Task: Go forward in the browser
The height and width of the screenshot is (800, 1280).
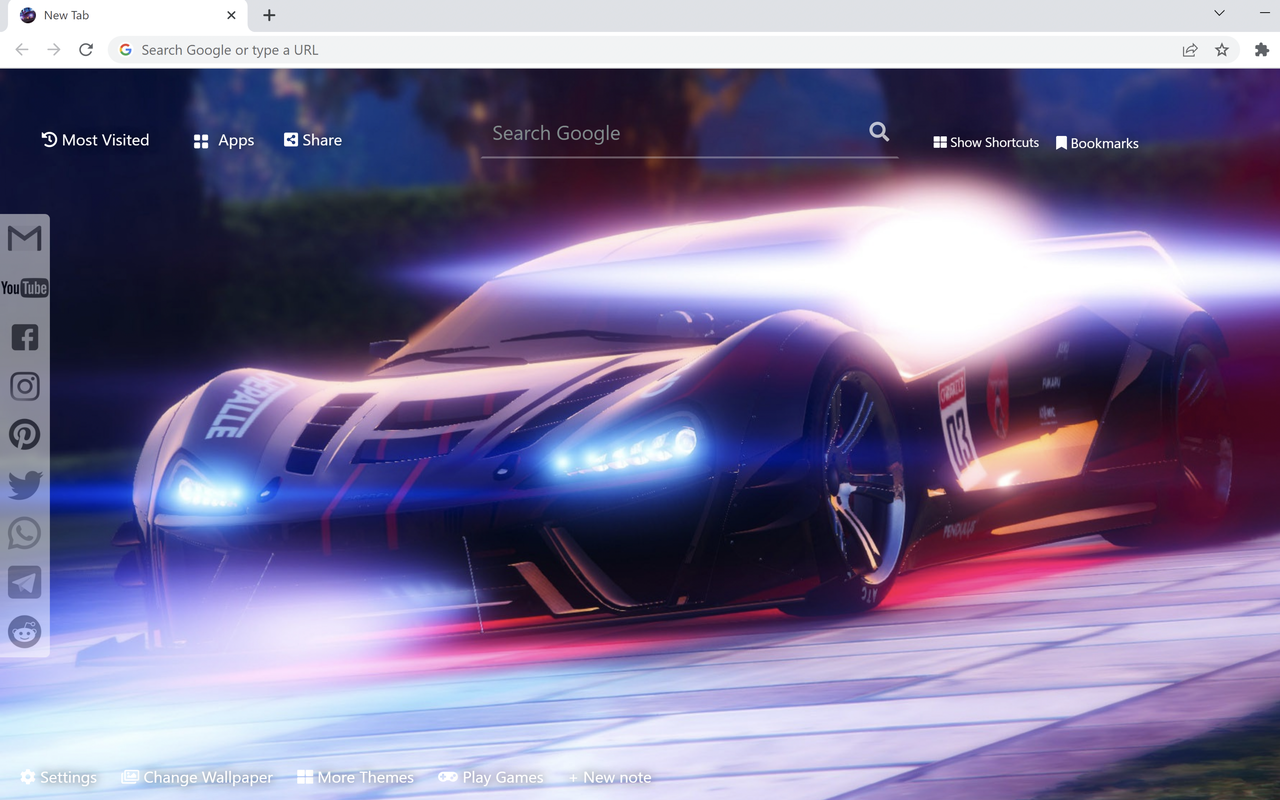Action: click(54, 50)
